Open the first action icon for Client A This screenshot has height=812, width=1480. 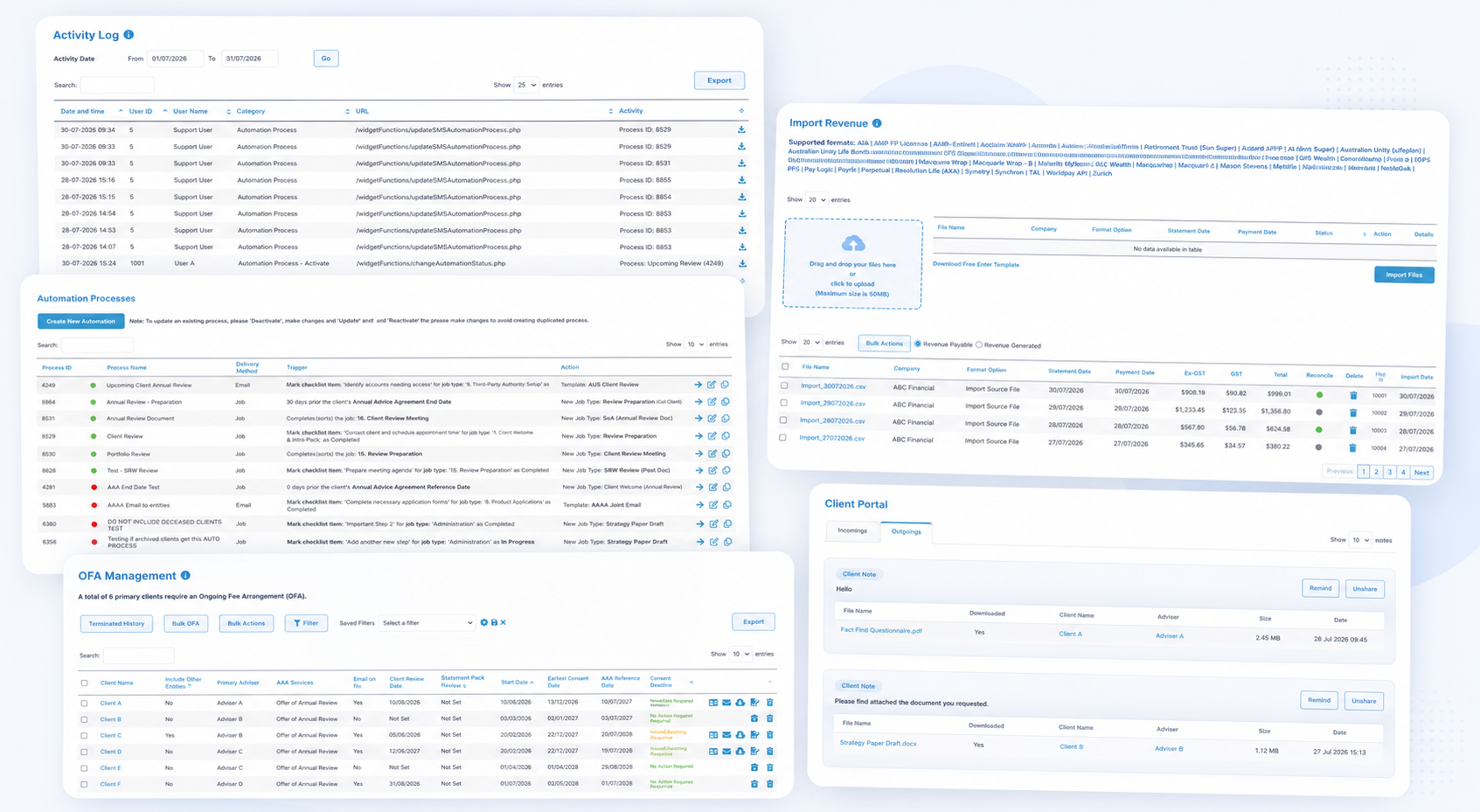[713, 703]
